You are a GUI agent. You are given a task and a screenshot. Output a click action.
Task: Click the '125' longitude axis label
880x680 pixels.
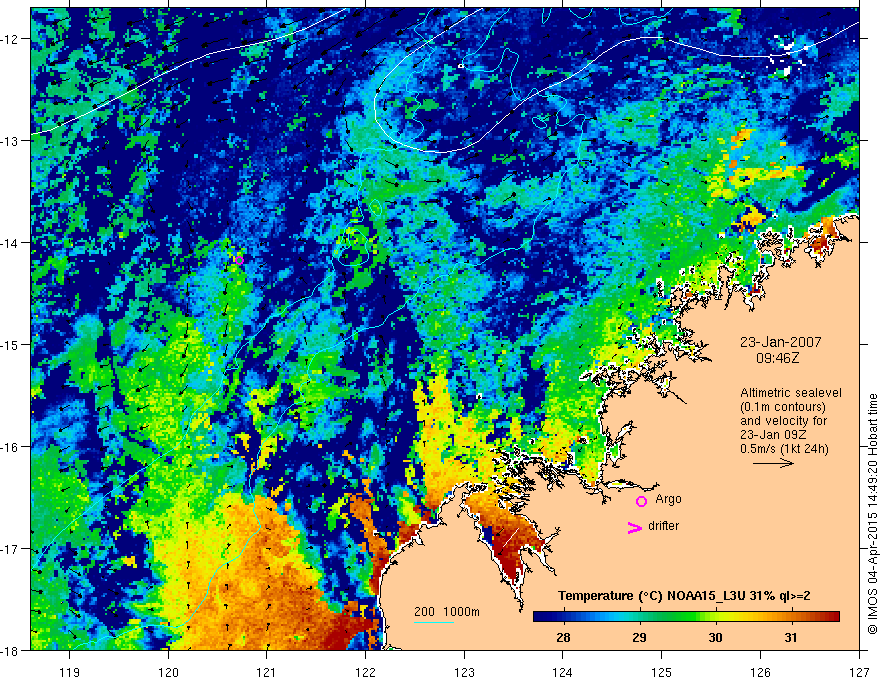pyautogui.click(x=662, y=672)
